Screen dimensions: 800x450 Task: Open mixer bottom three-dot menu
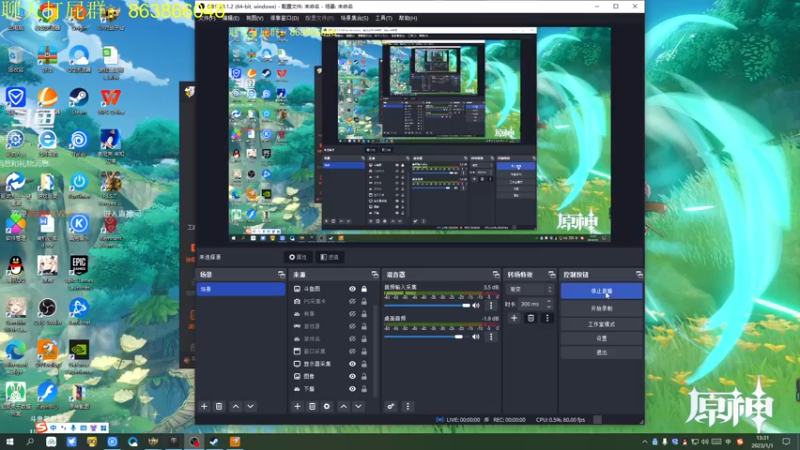tap(407, 406)
